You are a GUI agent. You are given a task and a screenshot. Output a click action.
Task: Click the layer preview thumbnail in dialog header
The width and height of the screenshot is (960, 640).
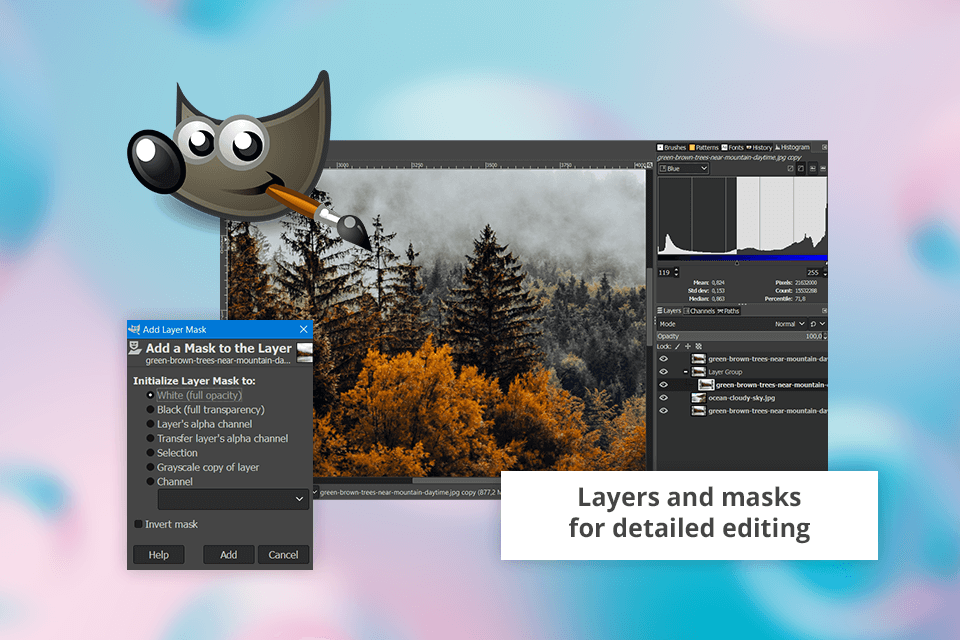[x=304, y=353]
